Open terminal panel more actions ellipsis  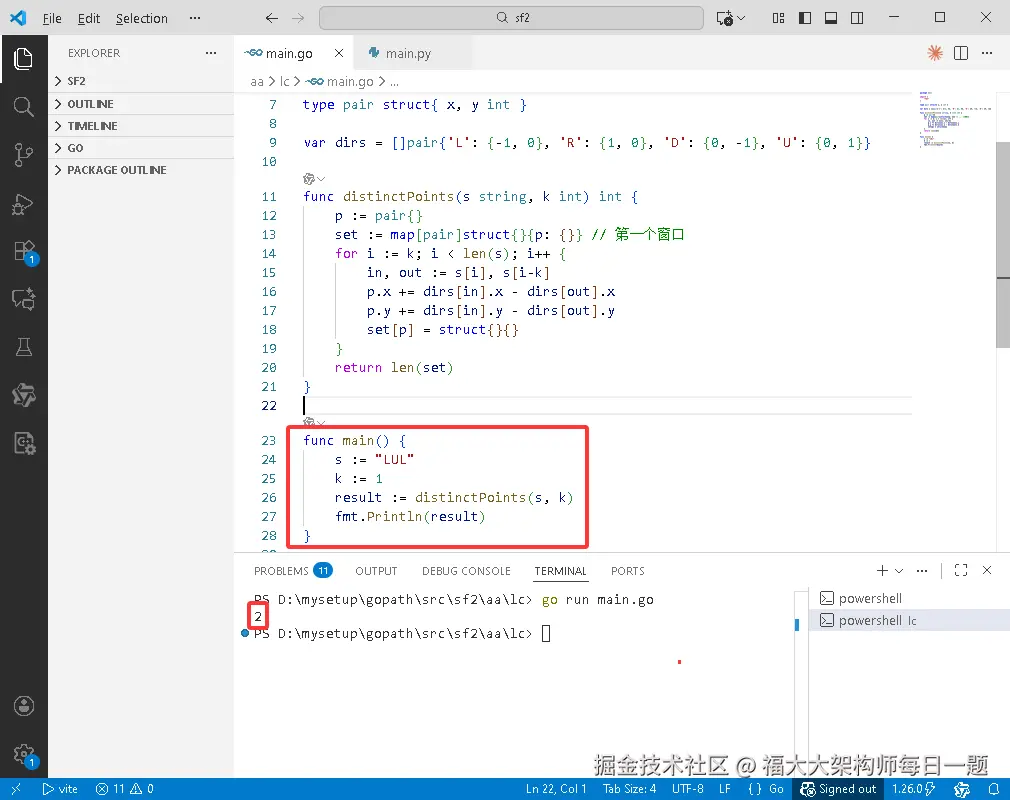tap(922, 570)
